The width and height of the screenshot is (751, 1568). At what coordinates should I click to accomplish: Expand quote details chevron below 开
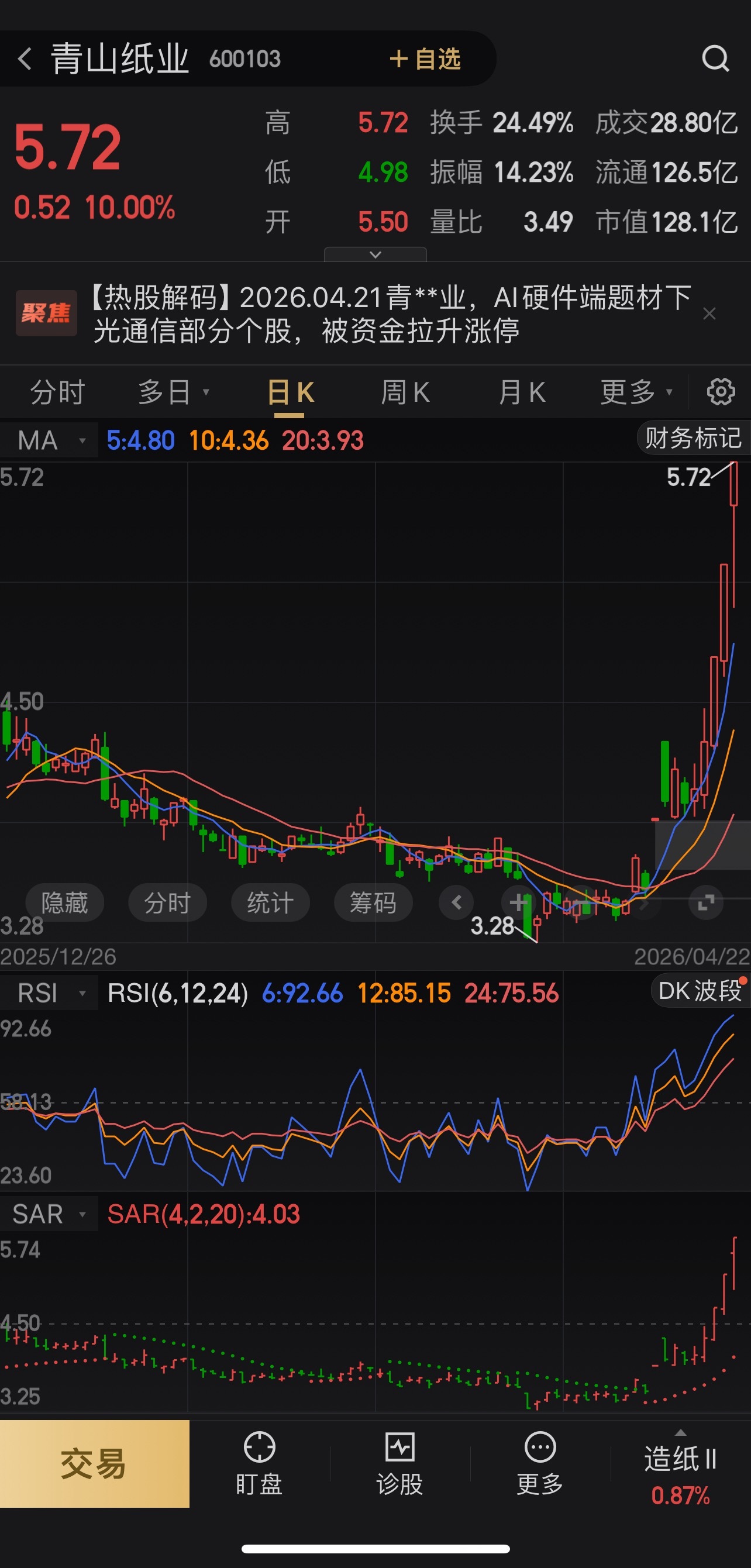point(375,254)
